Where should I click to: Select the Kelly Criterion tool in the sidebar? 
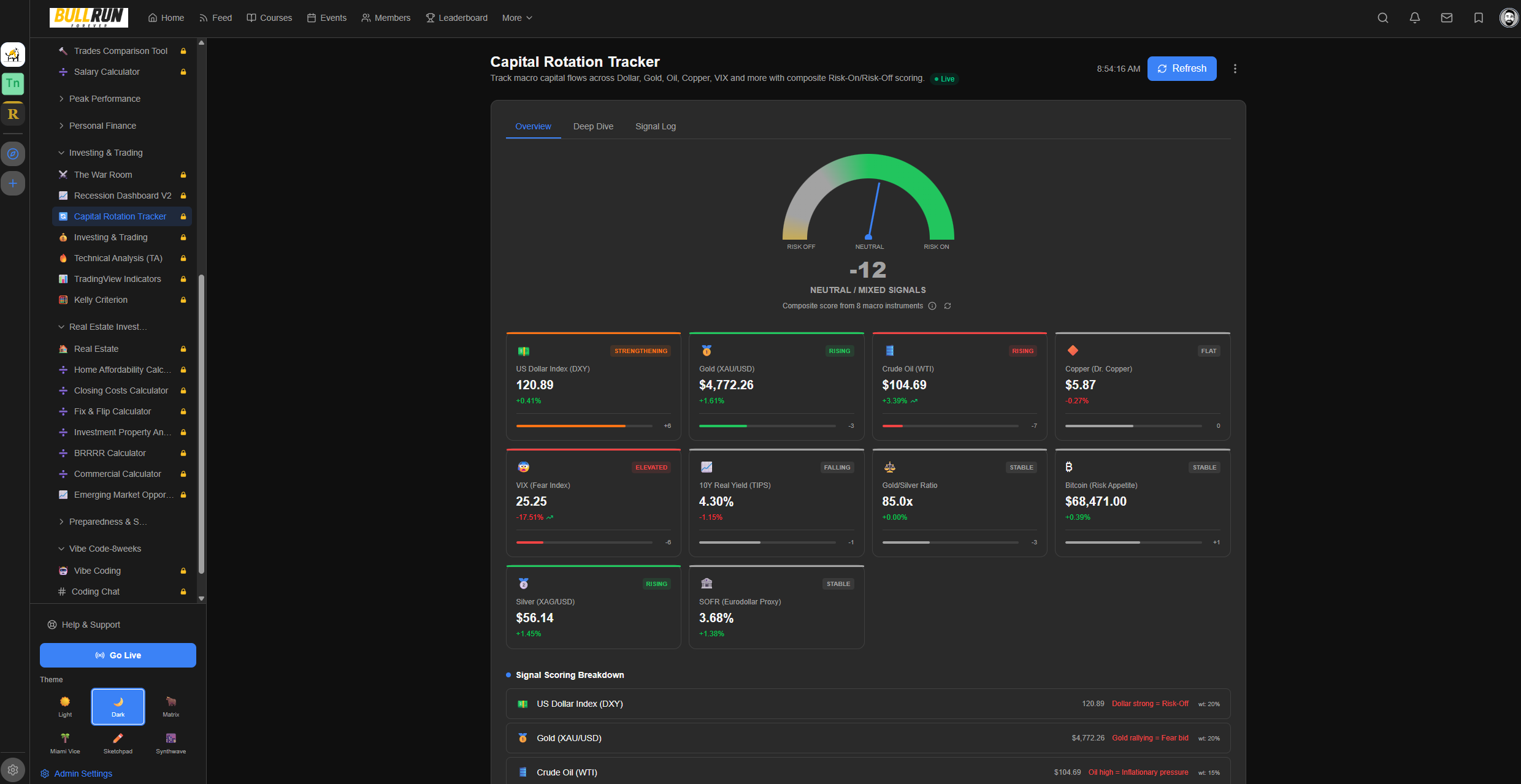tap(100, 300)
